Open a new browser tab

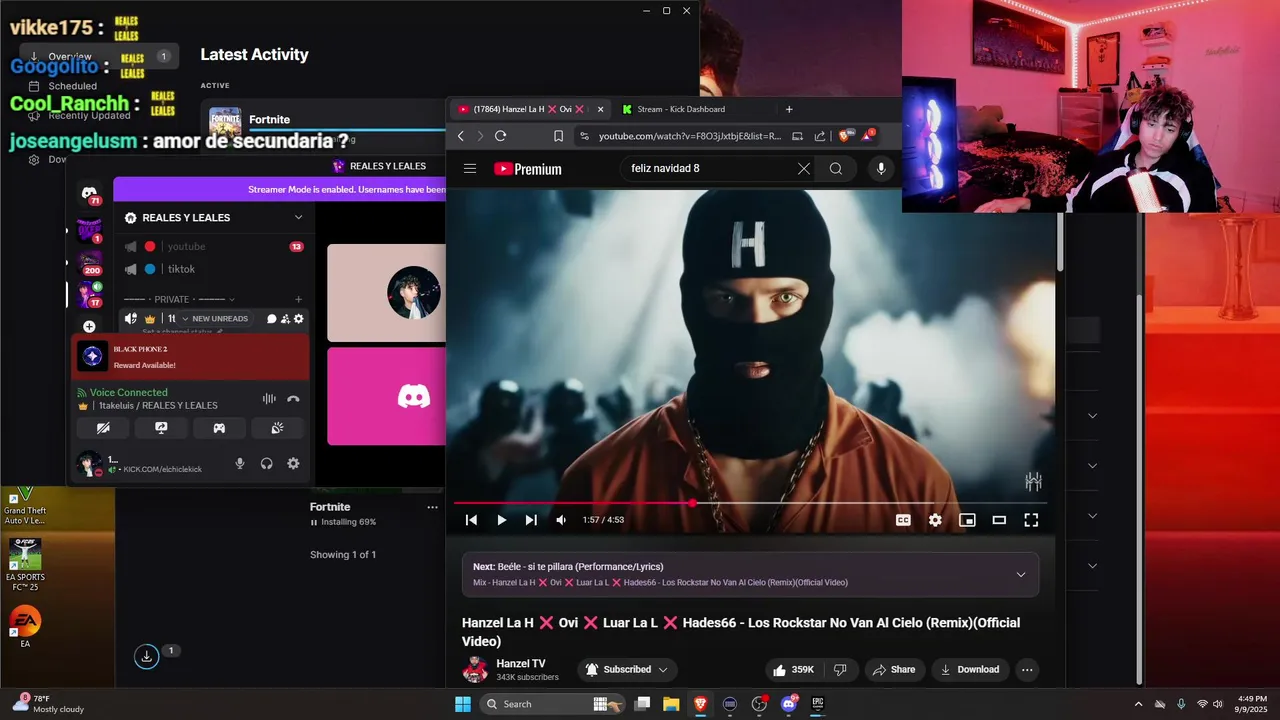pyautogui.click(x=789, y=109)
